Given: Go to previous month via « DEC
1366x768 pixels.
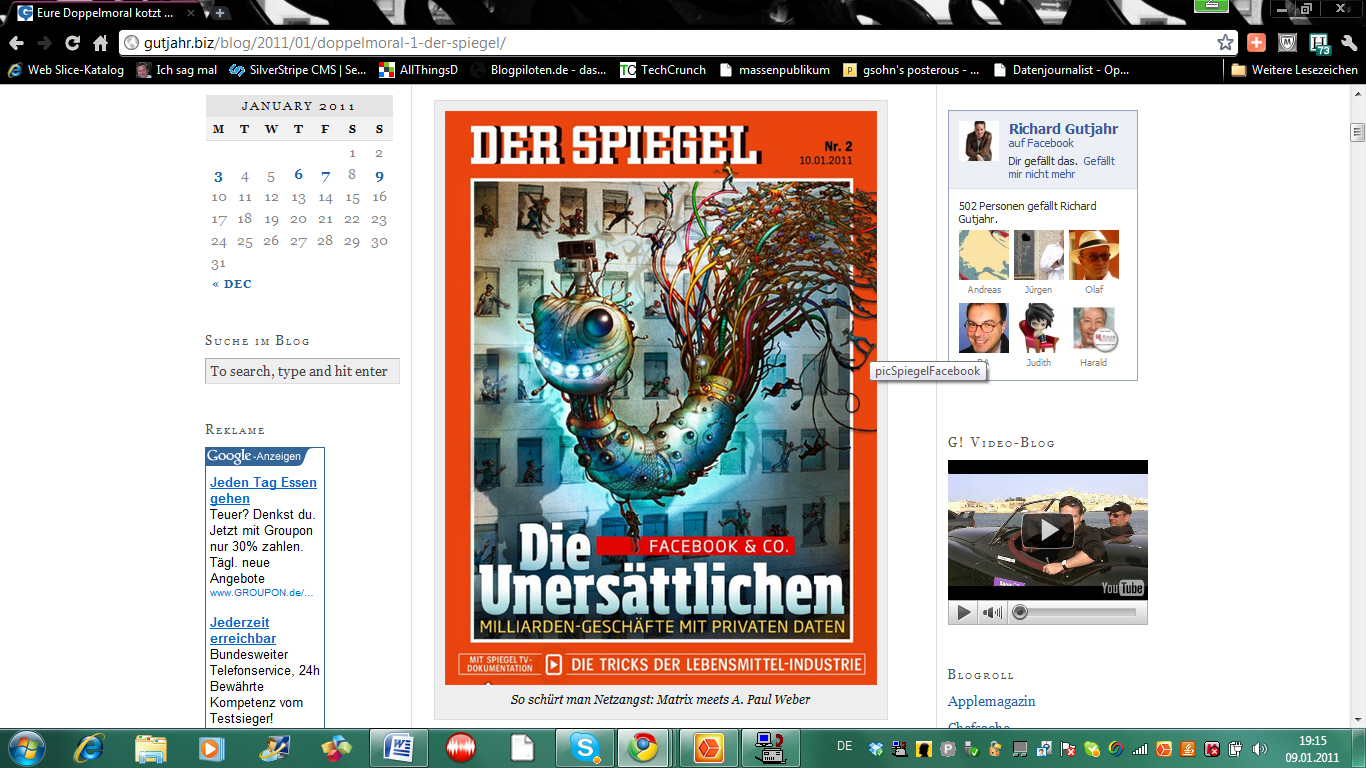Looking at the screenshot, I should click(x=232, y=284).
